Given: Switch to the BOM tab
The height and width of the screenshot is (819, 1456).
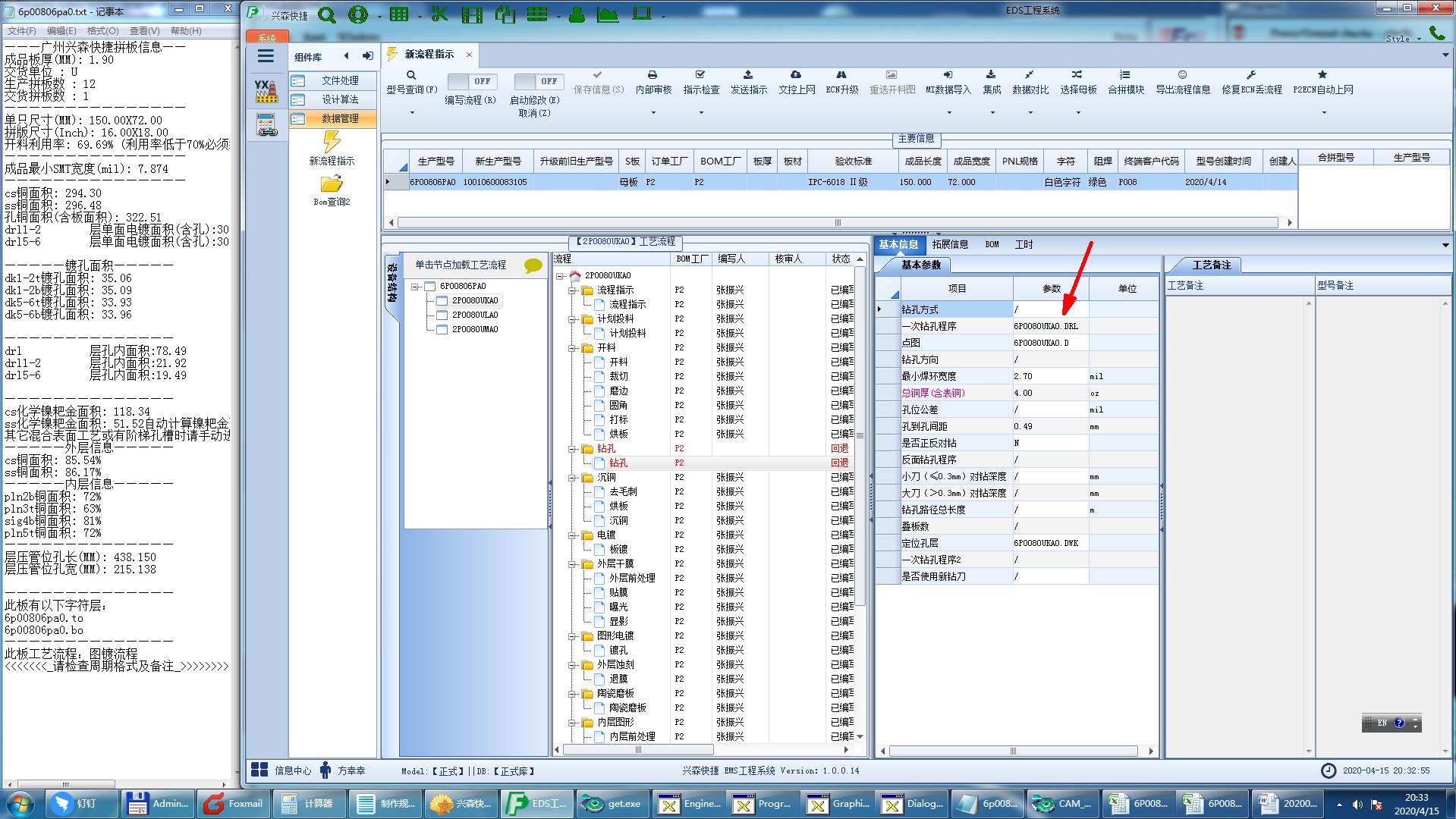Looking at the screenshot, I should pyautogui.click(x=992, y=244).
